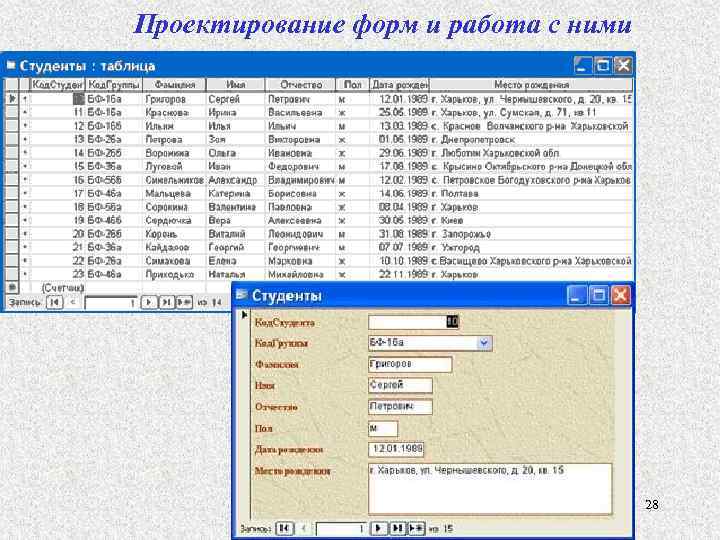
Task: Click cell 'Александр' in Имя column
Action: coord(236,180)
